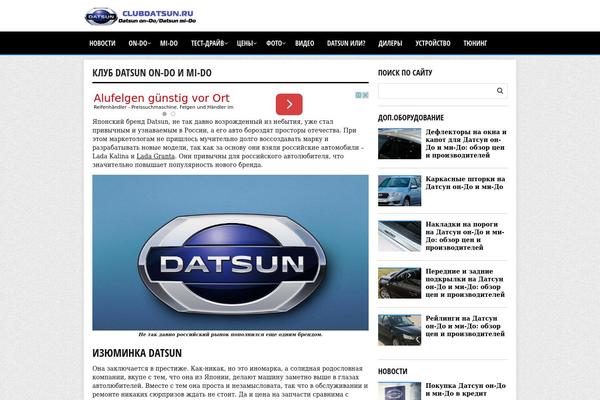Open the Datsun или? menu item
This screenshot has width=600, height=400.
pyautogui.click(x=346, y=43)
